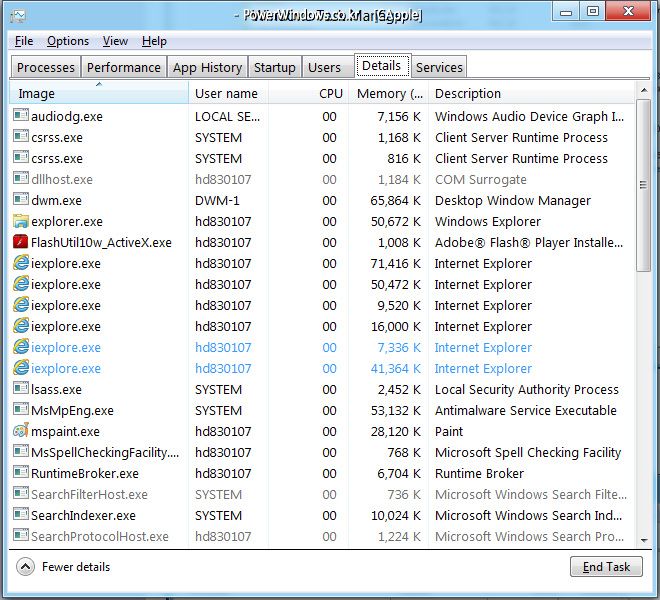This screenshot has height=600, width=660.
Task: Click the RuntimeBroker.exe process icon
Action: click(x=21, y=472)
